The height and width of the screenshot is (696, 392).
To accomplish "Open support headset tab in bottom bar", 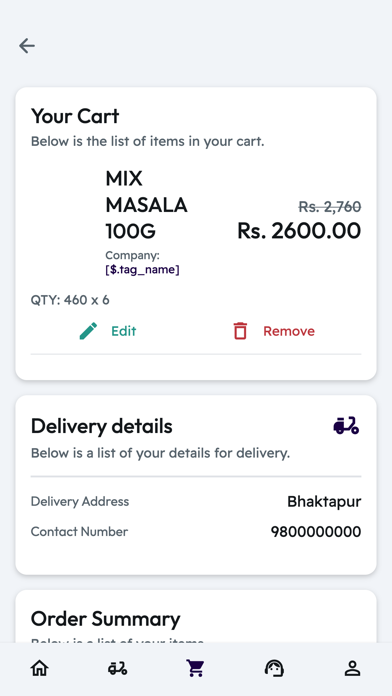I will click(274, 668).
